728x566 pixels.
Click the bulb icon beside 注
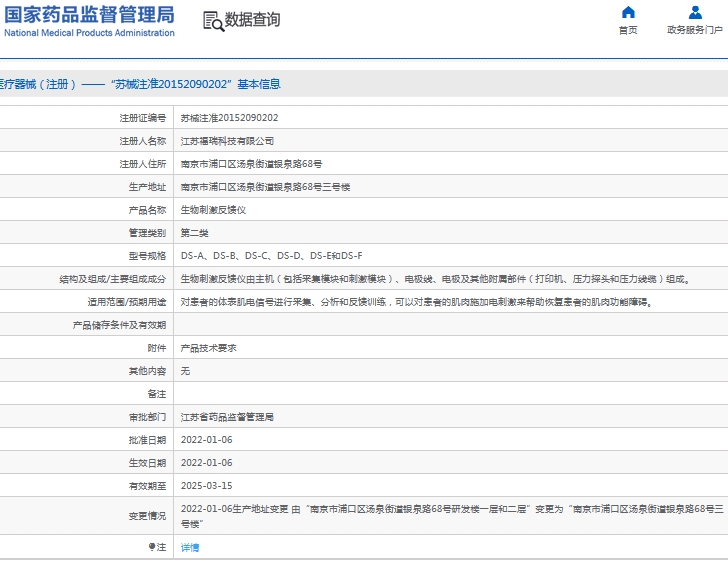(x=151, y=547)
